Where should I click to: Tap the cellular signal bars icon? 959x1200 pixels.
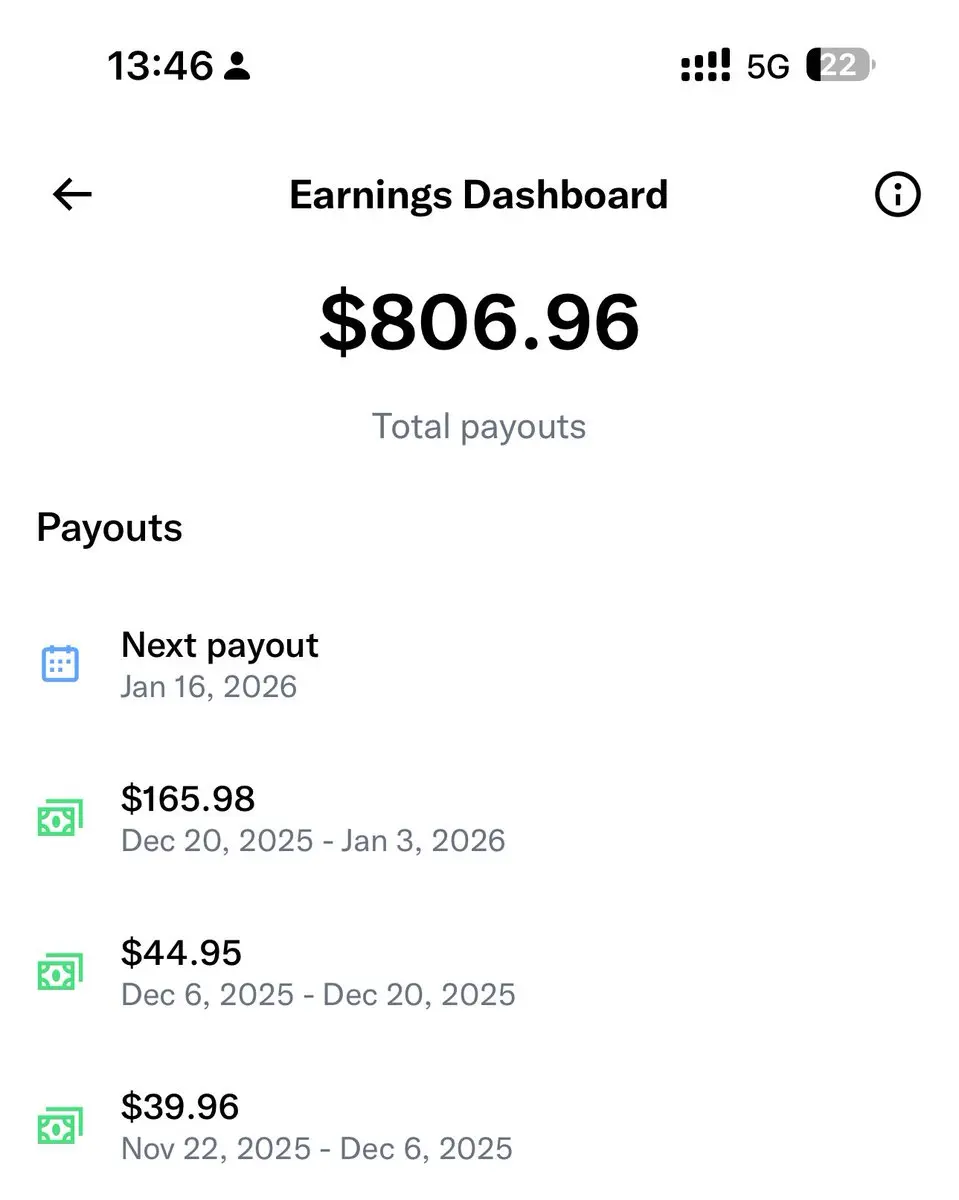(x=705, y=67)
